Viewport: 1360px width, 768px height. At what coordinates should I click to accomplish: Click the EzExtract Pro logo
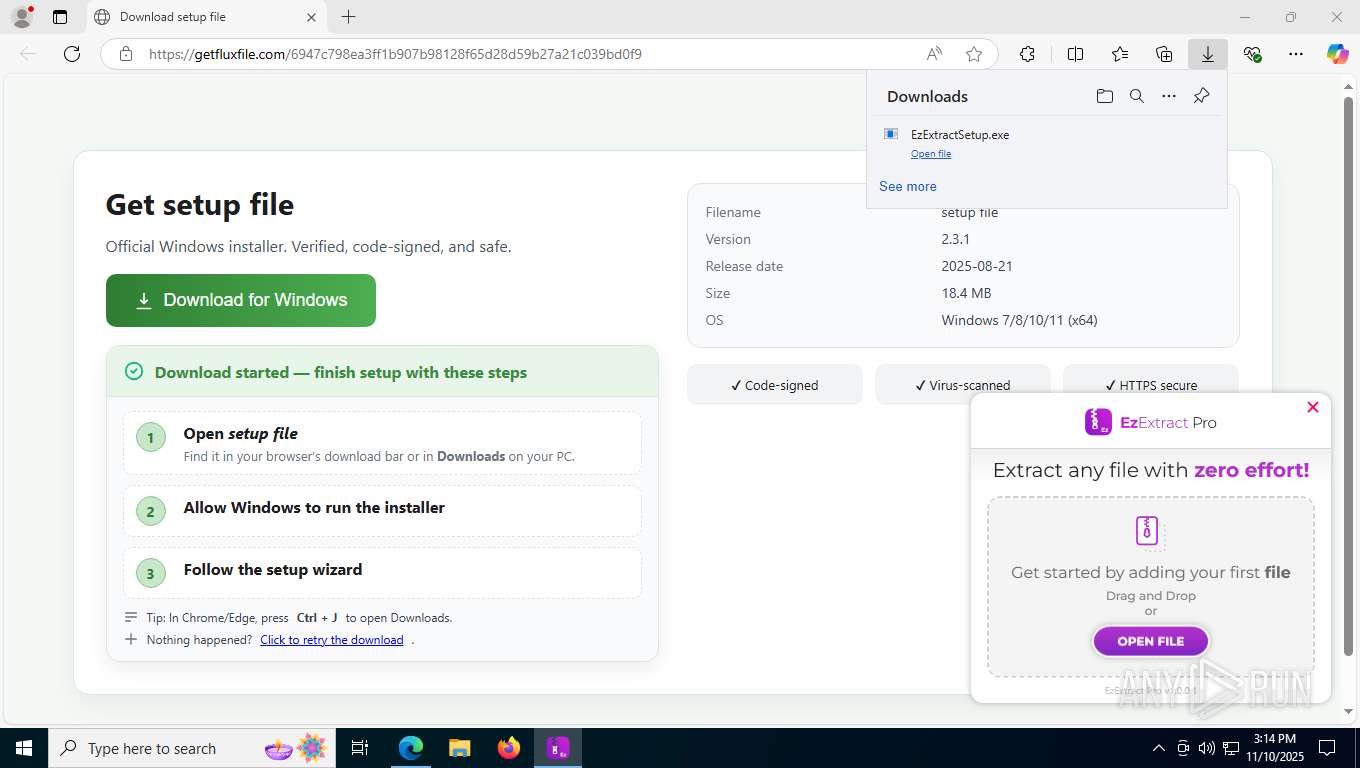tap(1150, 422)
